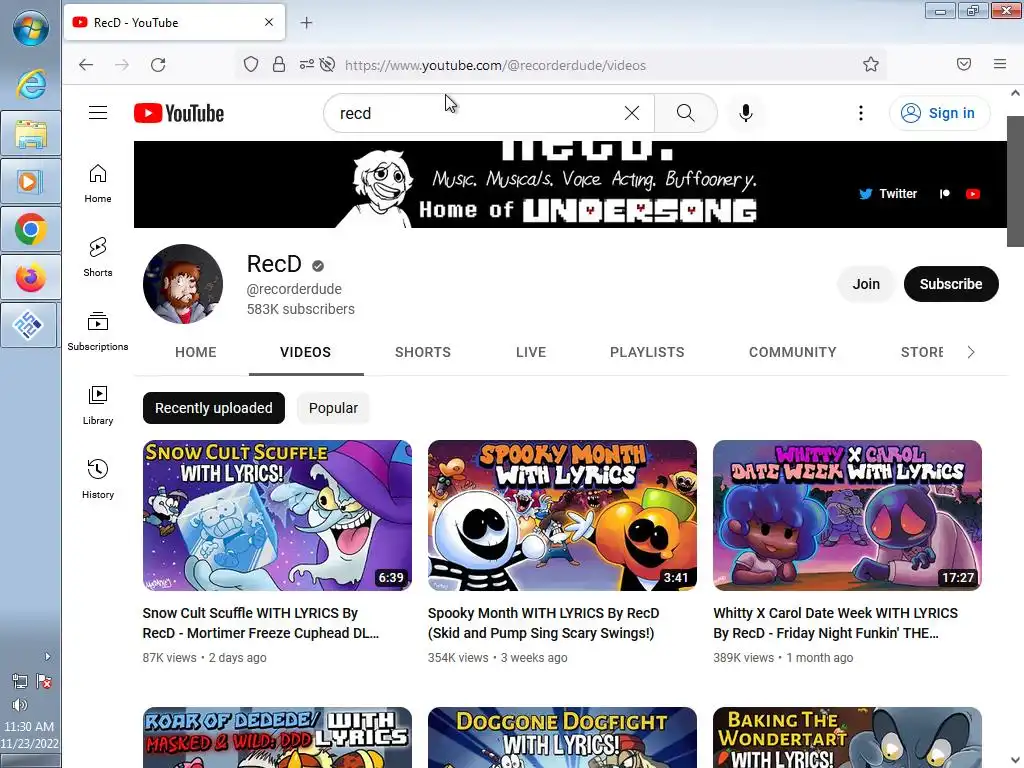This screenshot has height=768, width=1024.
Task: Switch to the LIVE channel tab
Action: 531,352
